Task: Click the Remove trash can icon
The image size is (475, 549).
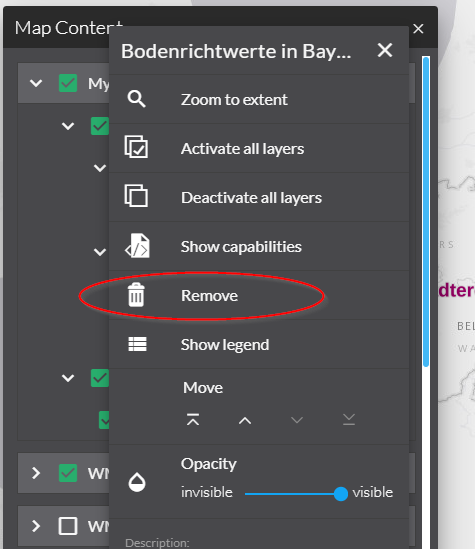Action: click(136, 295)
